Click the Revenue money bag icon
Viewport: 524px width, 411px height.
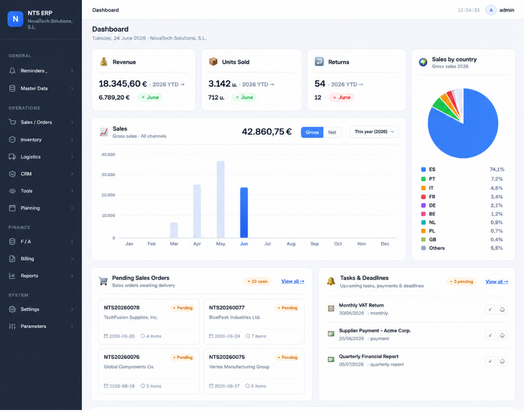104,62
